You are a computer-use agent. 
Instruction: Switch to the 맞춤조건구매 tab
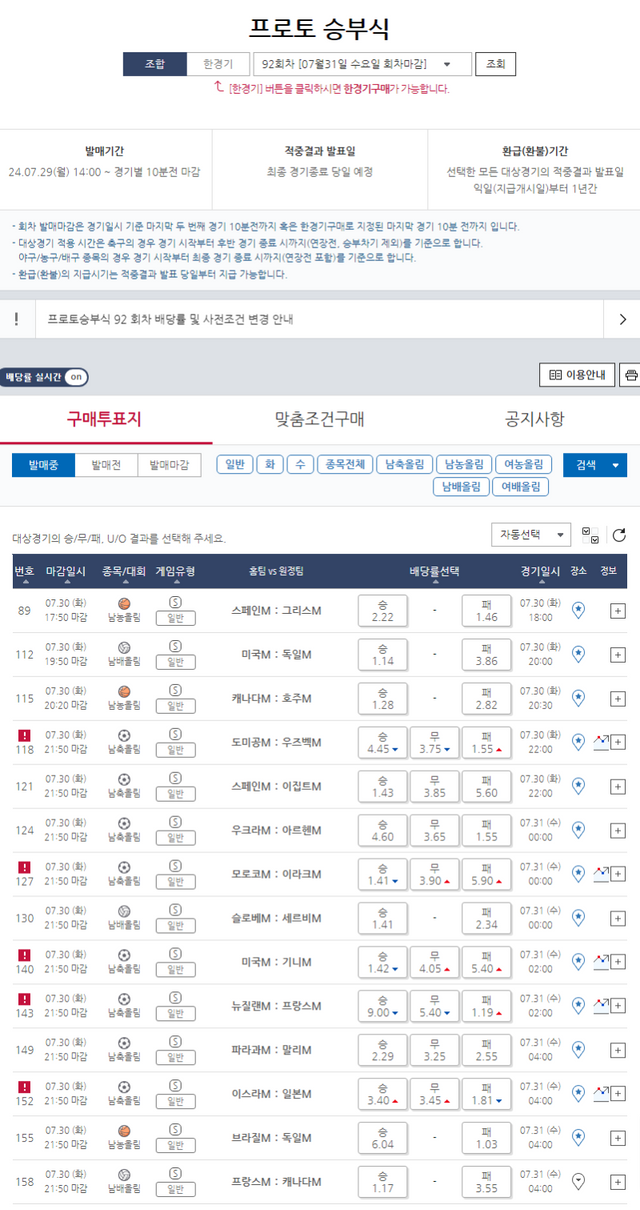(319, 419)
